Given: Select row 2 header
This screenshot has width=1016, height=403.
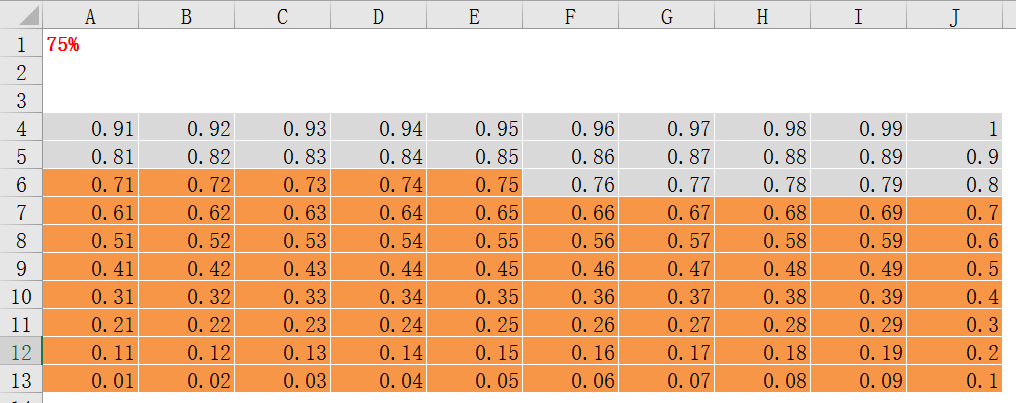Looking at the screenshot, I should click(x=21, y=73).
